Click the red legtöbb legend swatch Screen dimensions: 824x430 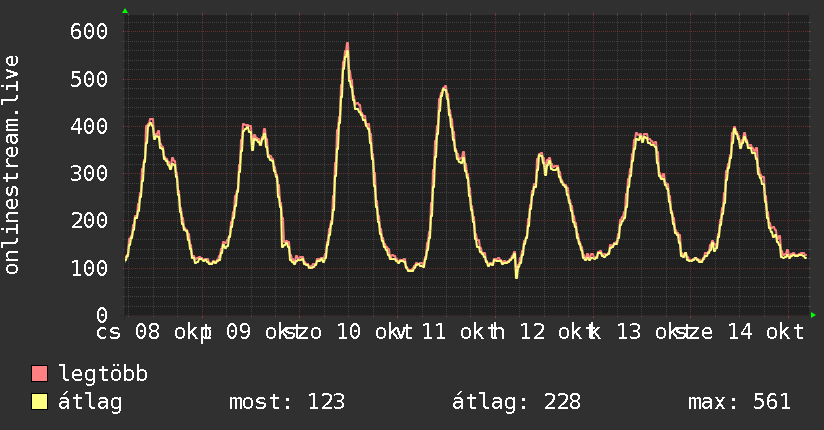click(39, 373)
